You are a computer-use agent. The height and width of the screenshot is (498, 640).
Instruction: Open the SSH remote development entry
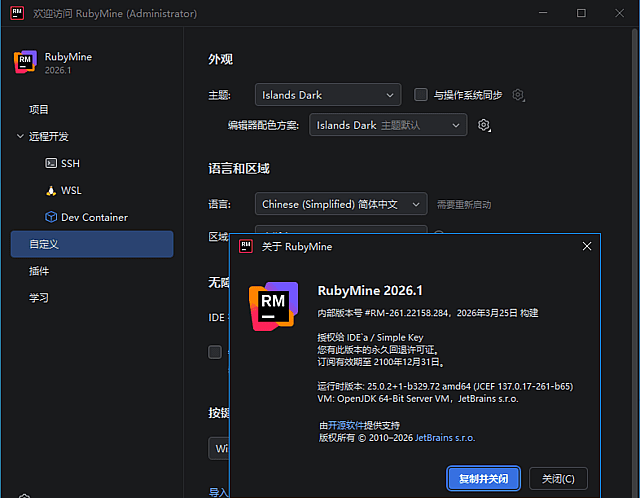(x=70, y=163)
